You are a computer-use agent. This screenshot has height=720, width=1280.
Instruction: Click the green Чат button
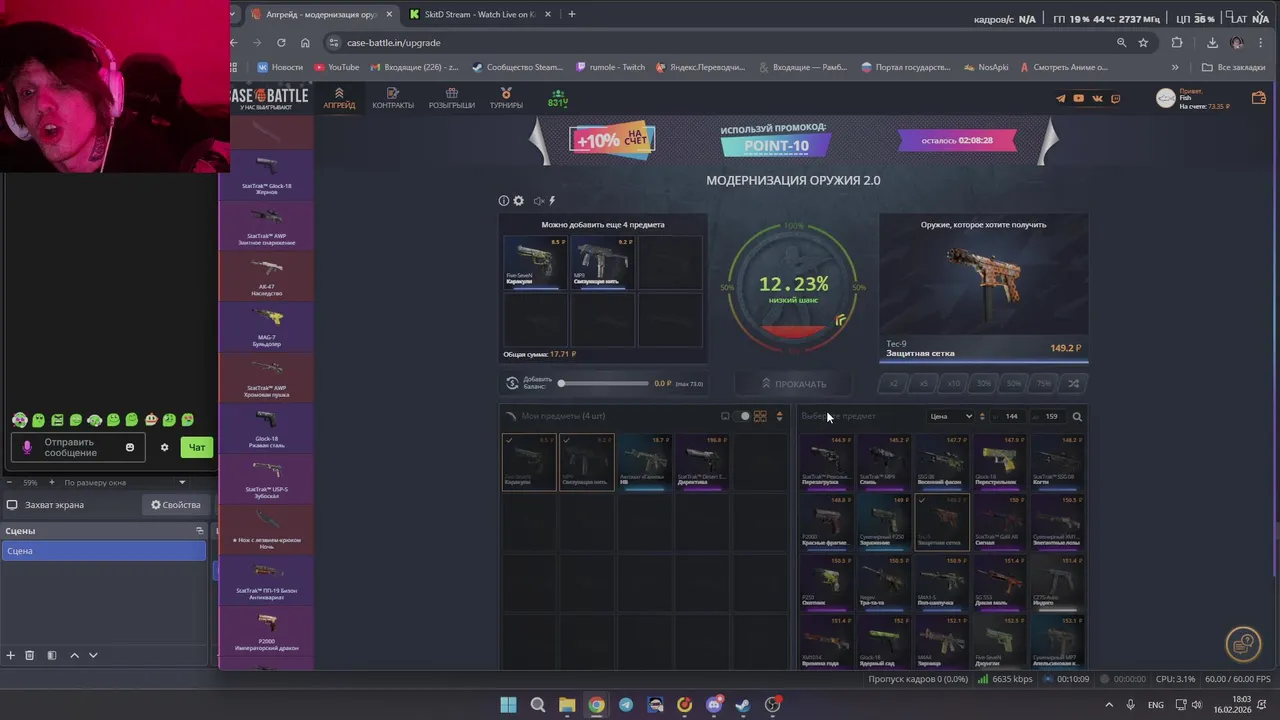coord(197,447)
